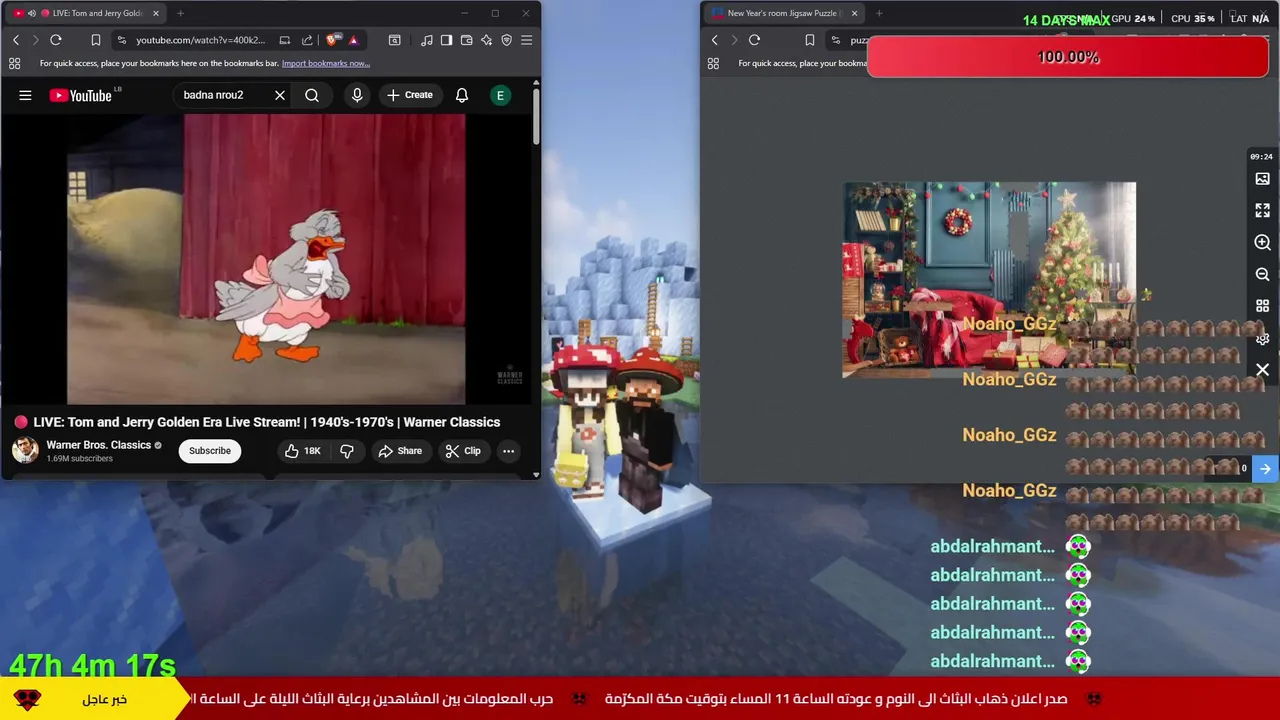The width and height of the screenshot is (1280, 720).
Task: Click the assembled Christmas room puzzle image
Action: click(x=989, y=280)
